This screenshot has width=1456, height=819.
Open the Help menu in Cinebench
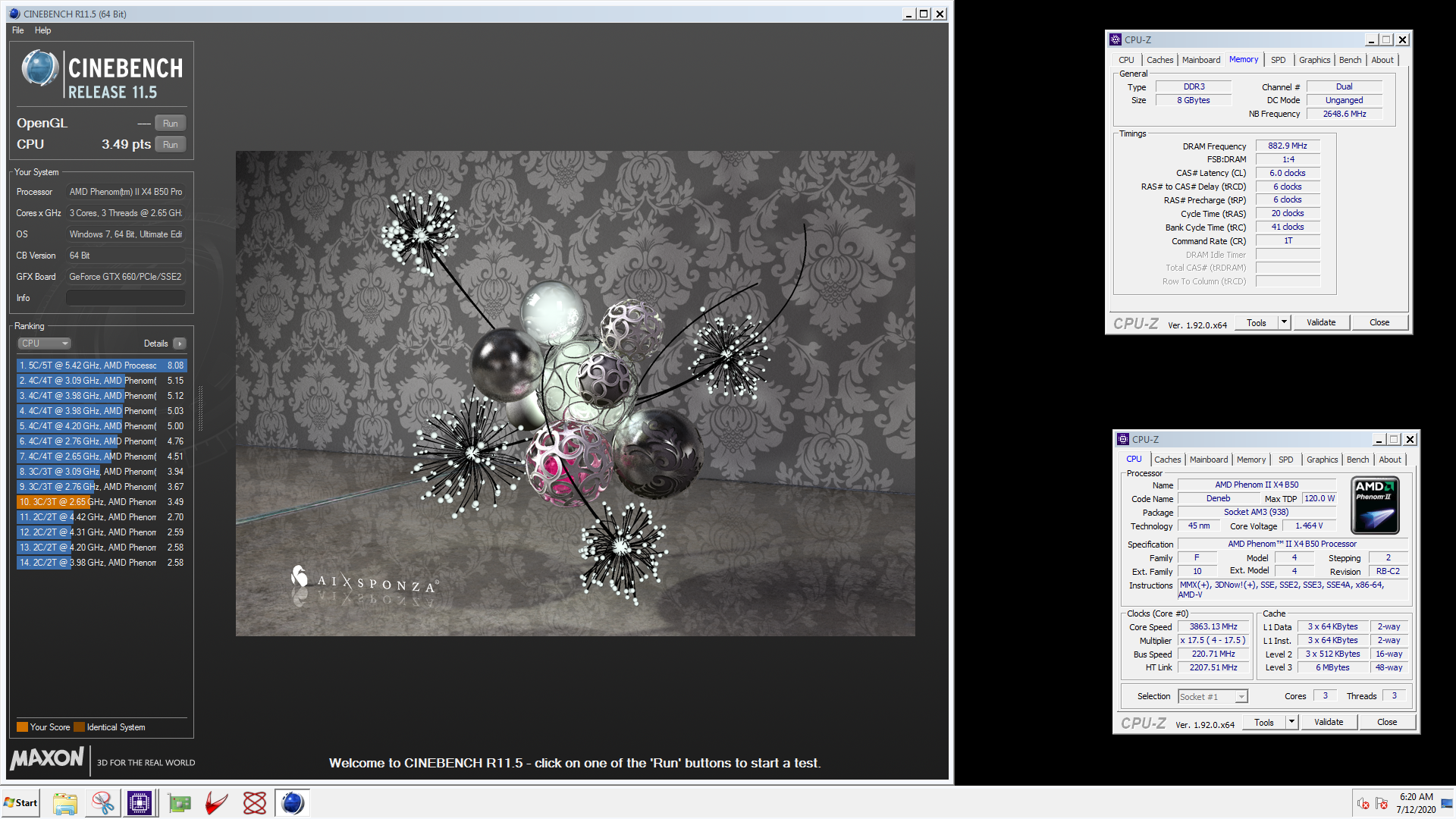[x=43, y=30]
